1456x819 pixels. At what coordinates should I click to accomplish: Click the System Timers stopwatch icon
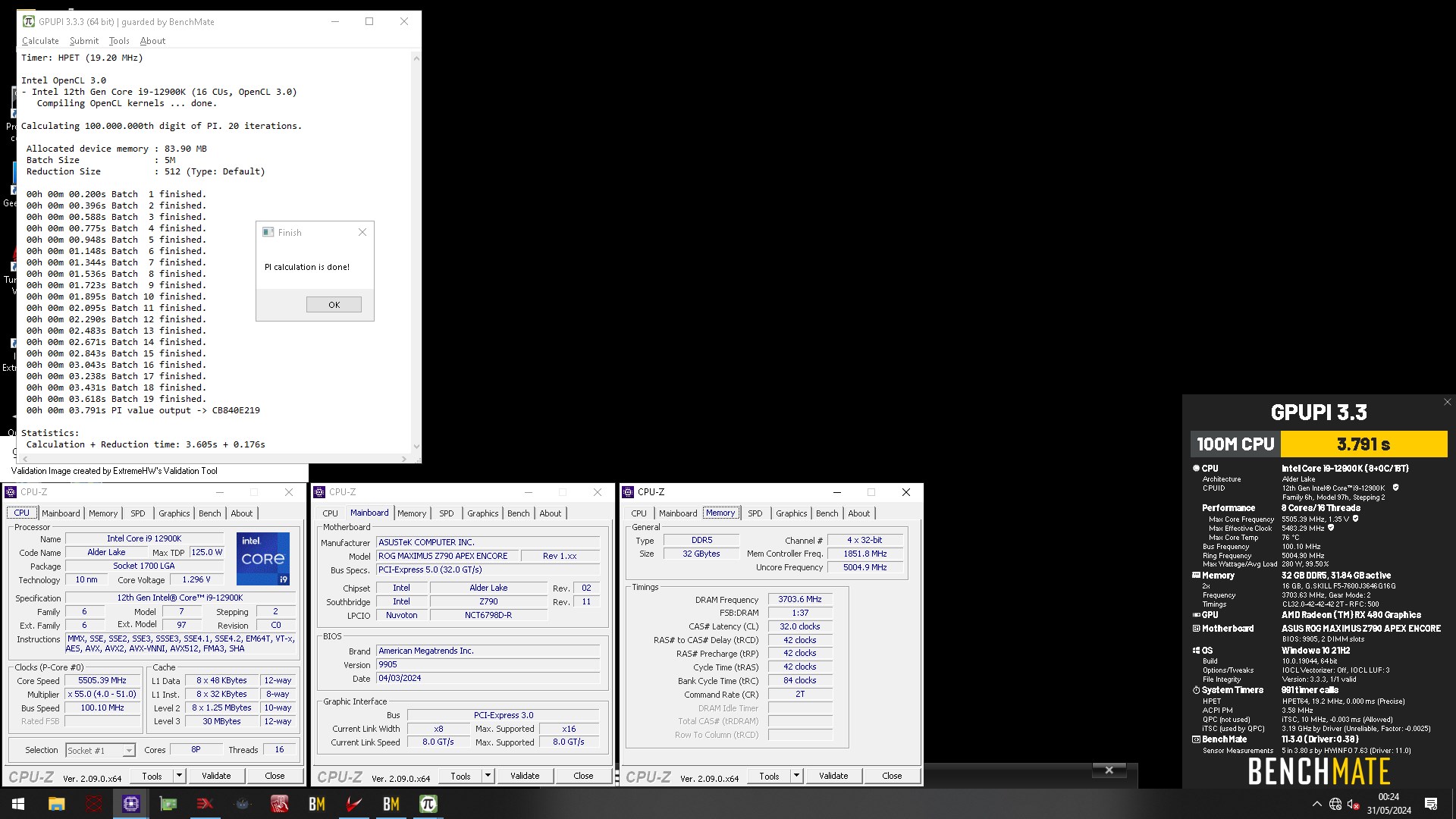(x=1197, y=690)
